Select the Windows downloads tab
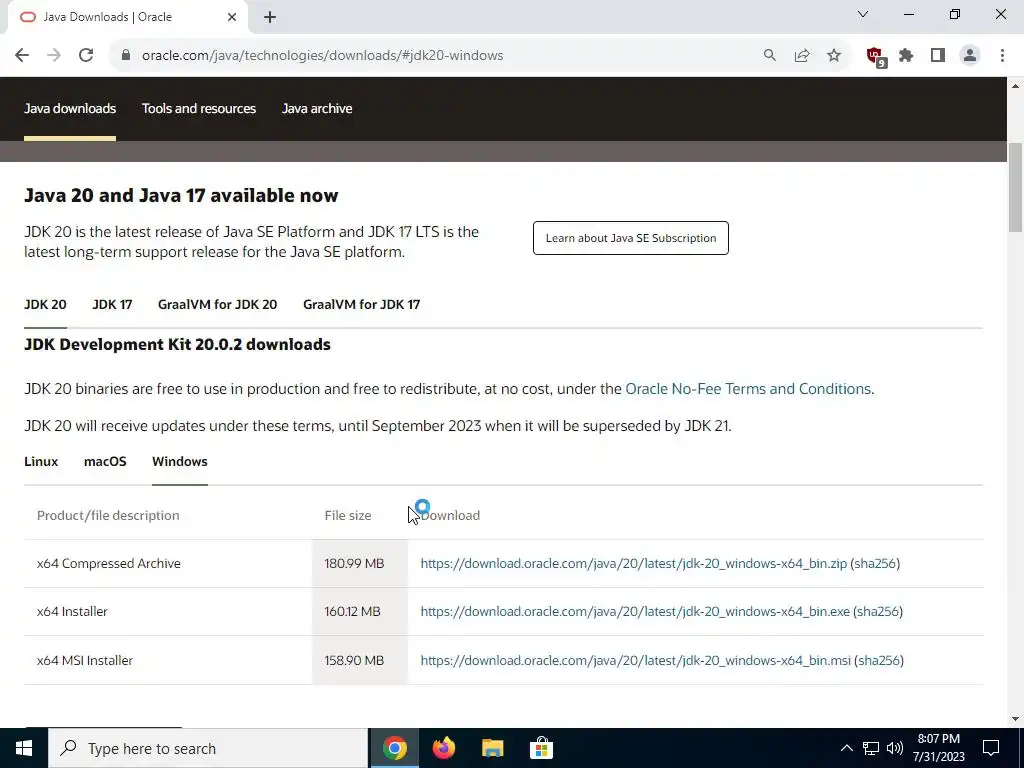The image size is (1024, 768). point(180,461)
